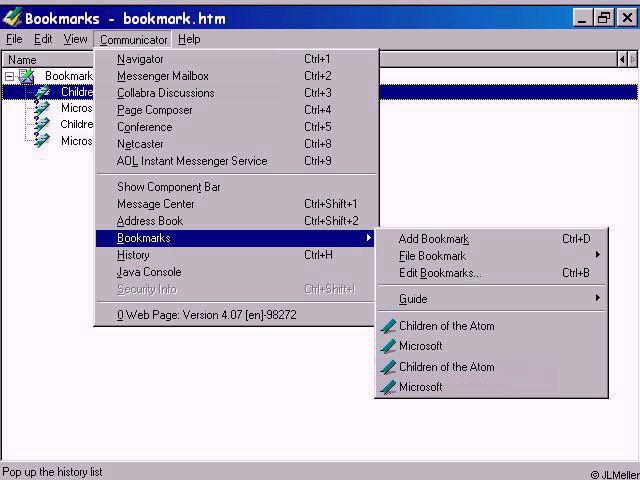
Task: Click the icon of the last tree bookmark
Action: (42, 141)
